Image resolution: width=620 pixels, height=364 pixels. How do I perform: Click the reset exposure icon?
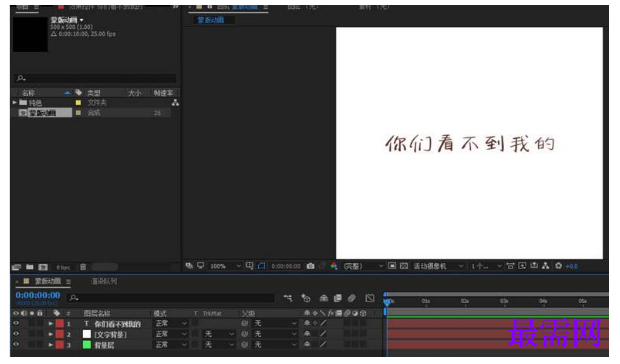(x=558, y=266)
